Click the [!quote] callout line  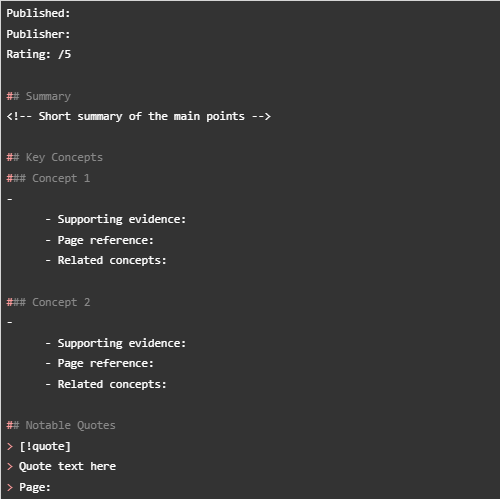point(39,446)
